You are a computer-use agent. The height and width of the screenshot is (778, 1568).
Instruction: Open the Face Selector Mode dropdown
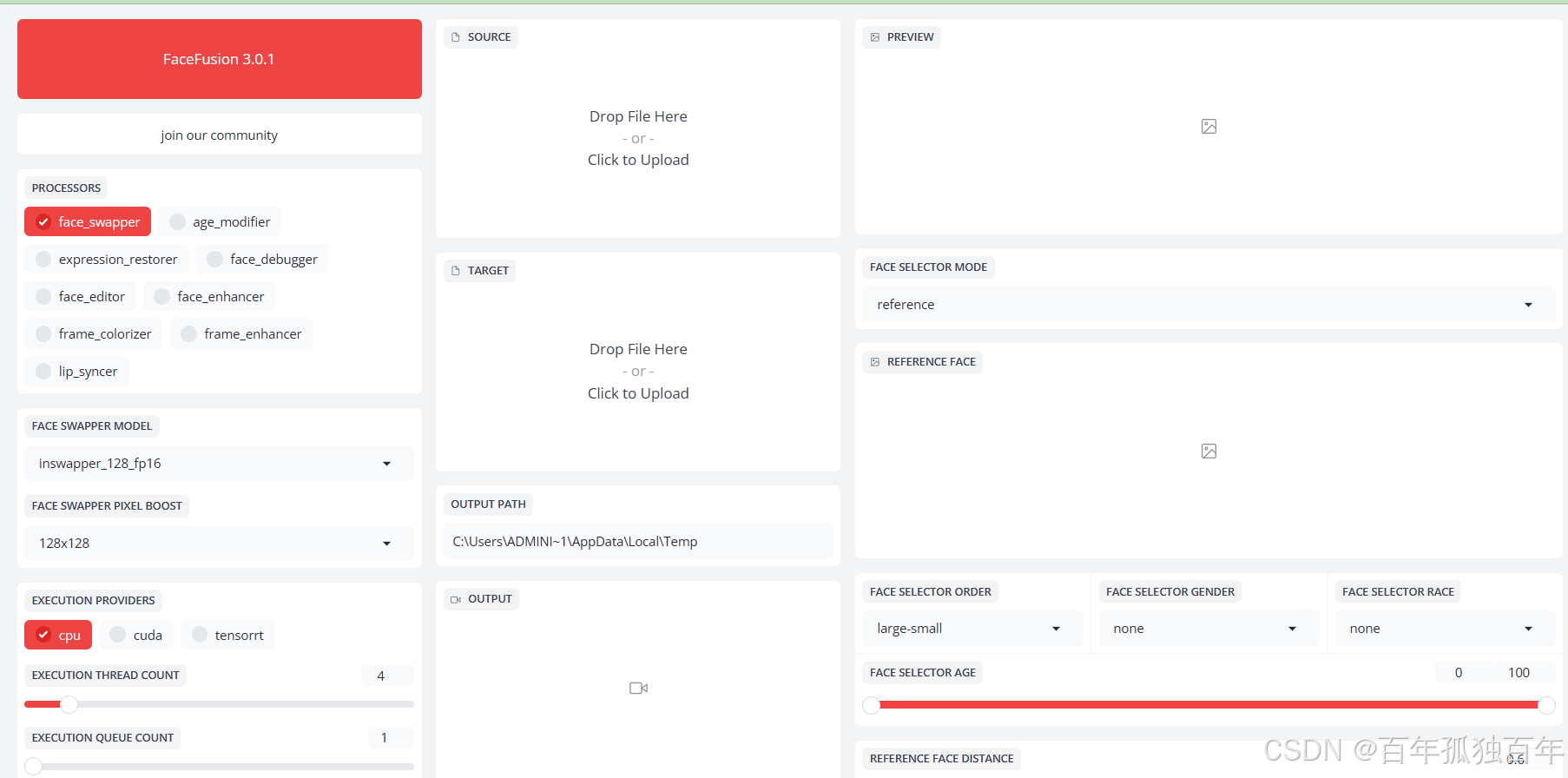(1209, 305)
